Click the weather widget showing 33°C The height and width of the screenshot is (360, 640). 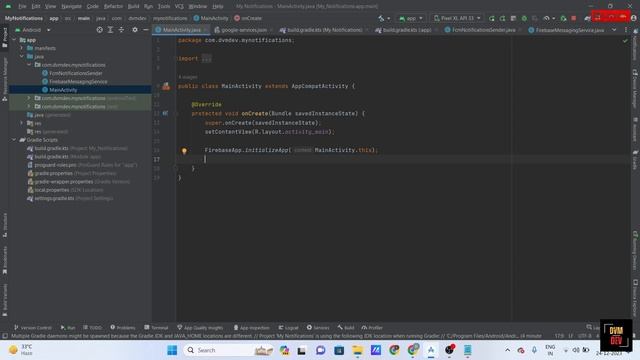[x=21, y=350]
